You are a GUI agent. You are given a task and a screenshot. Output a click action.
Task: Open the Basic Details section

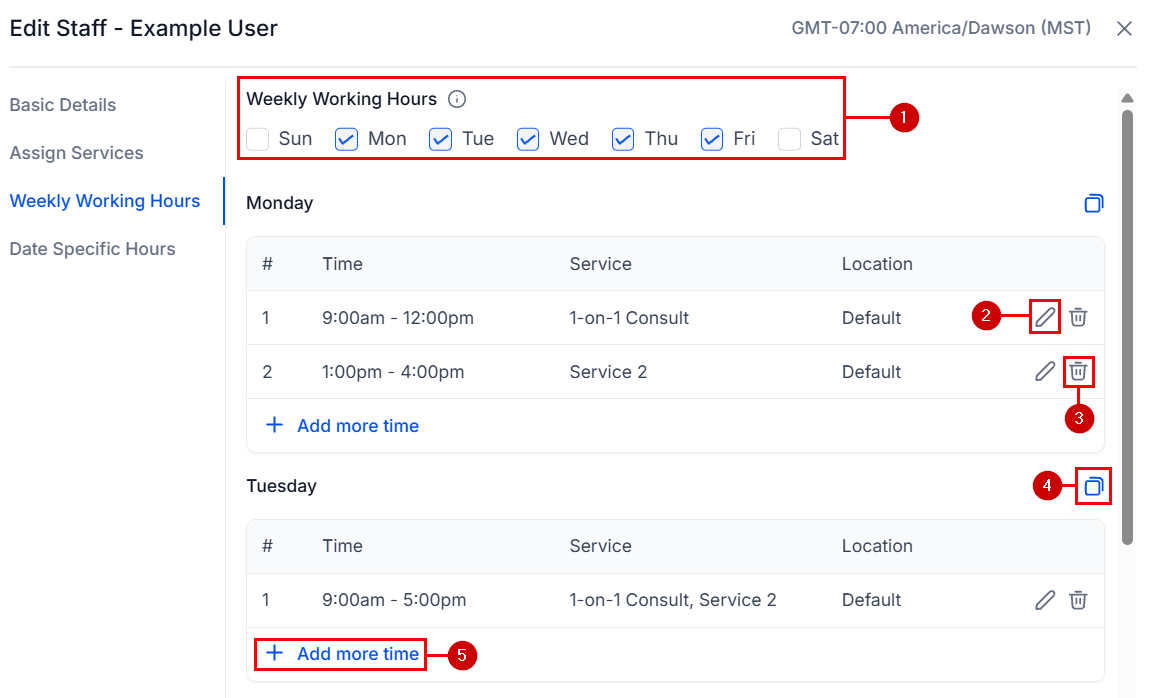pyautogui.click(x=63, y=105)
